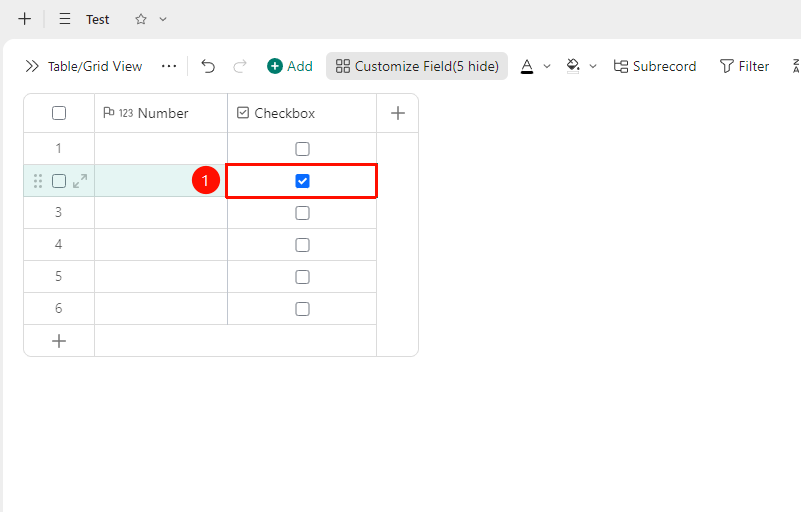This screenshot has width=801, height=512.
Task: Select row number 3
Action: point(59,212)
